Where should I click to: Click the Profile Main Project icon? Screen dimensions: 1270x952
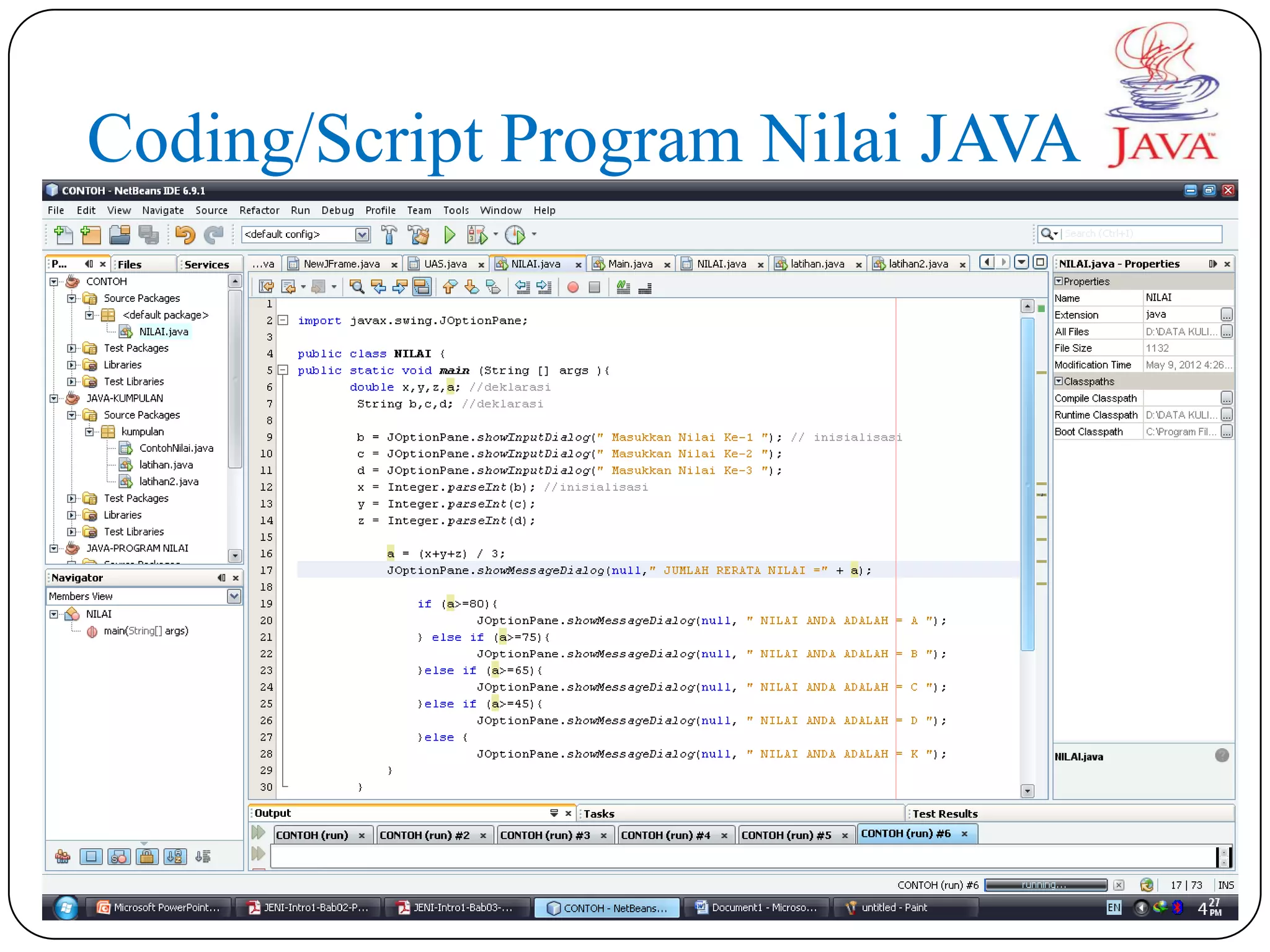[x=515, y=235]
